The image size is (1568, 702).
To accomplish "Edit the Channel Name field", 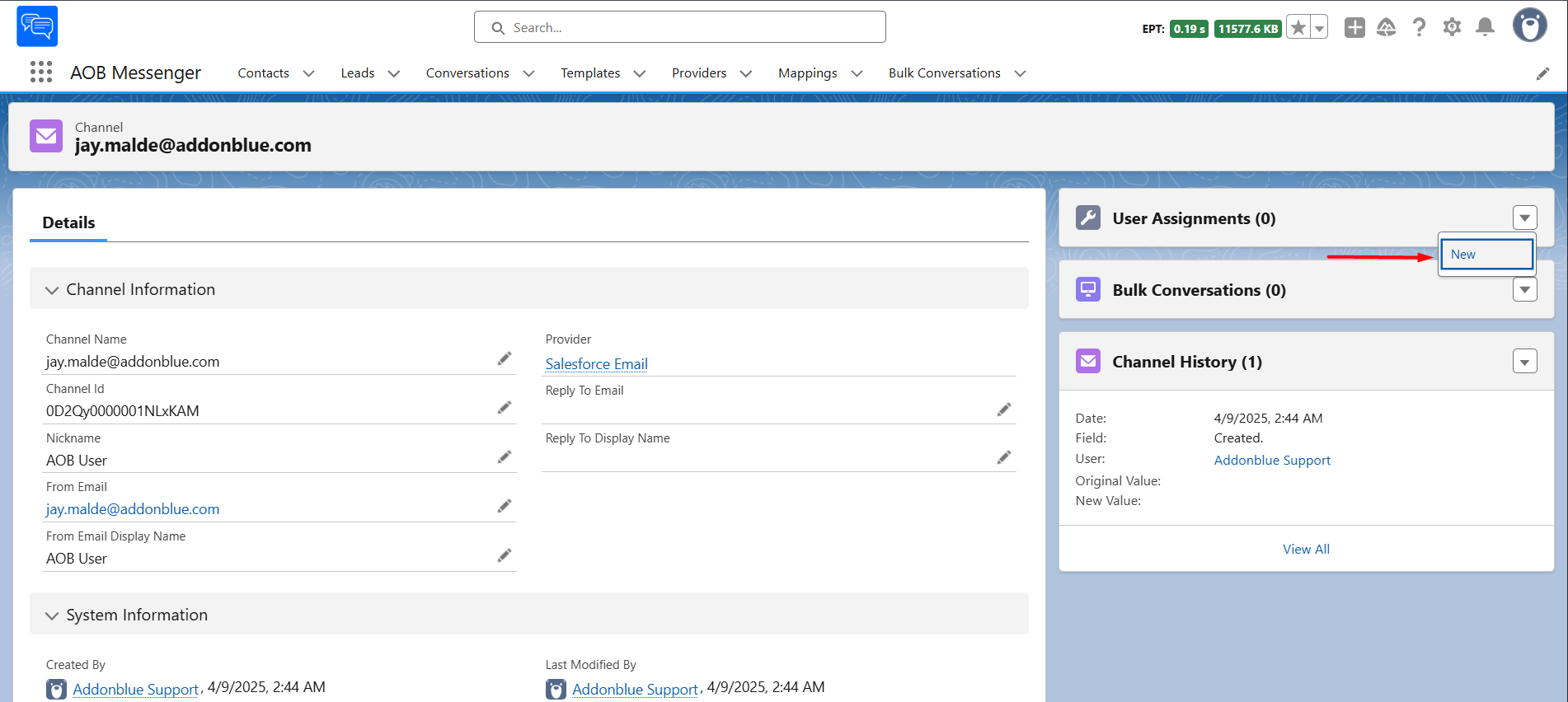I will 505,358.
